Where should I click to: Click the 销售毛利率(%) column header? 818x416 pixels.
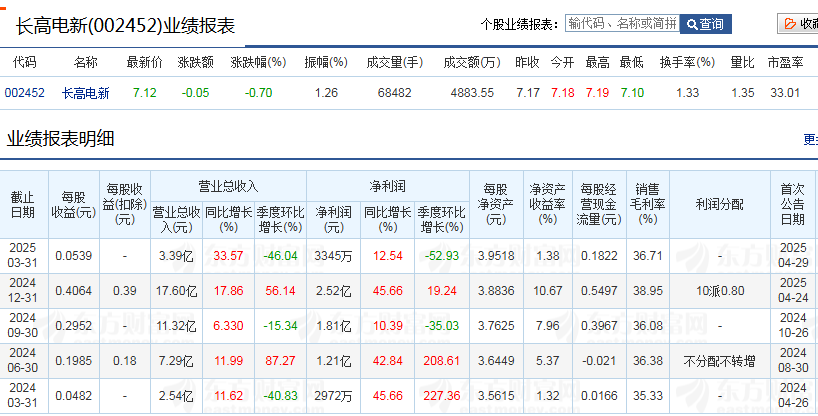[x=647, y=205]
